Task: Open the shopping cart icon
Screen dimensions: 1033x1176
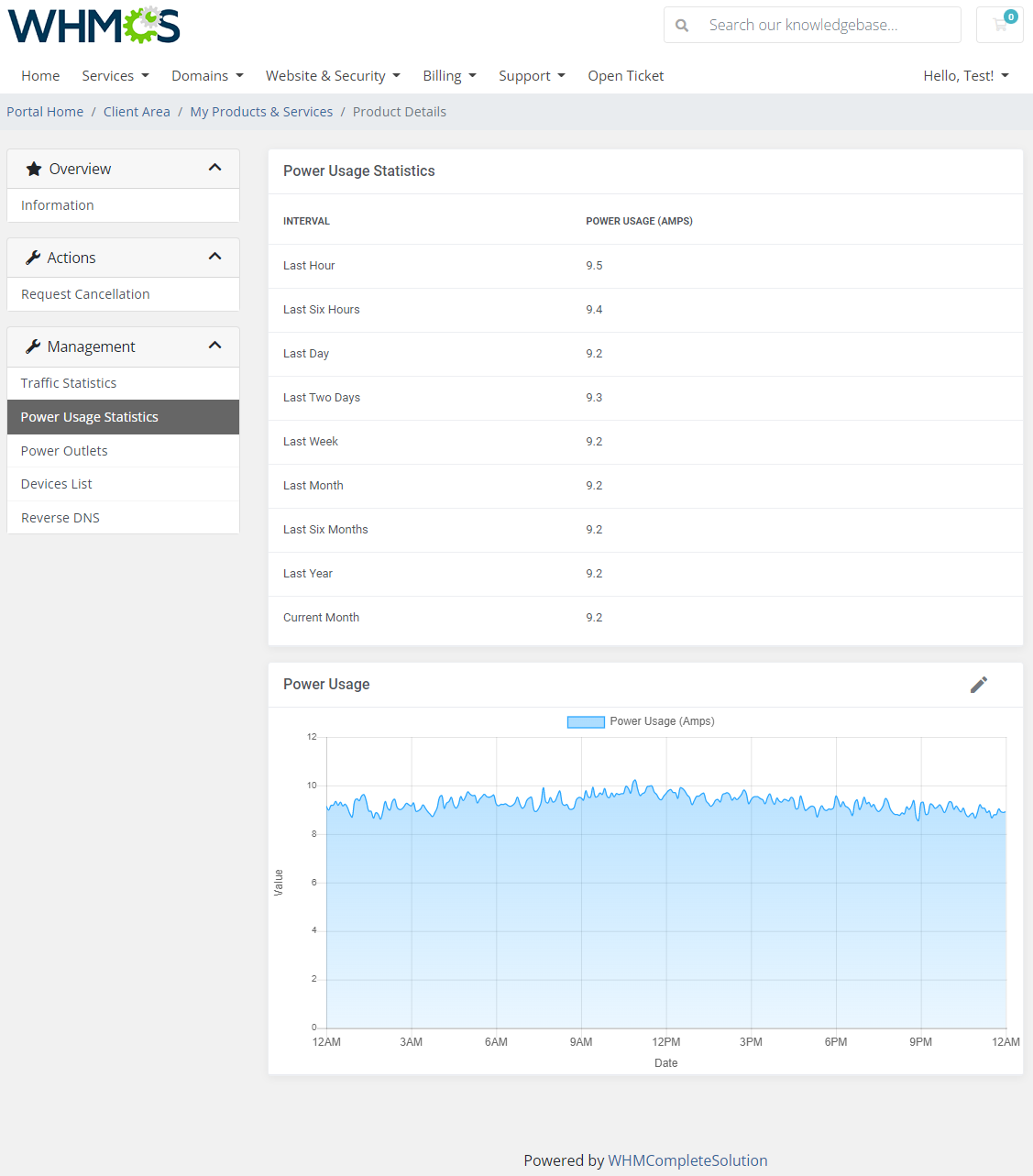Action: pos(999,25)
